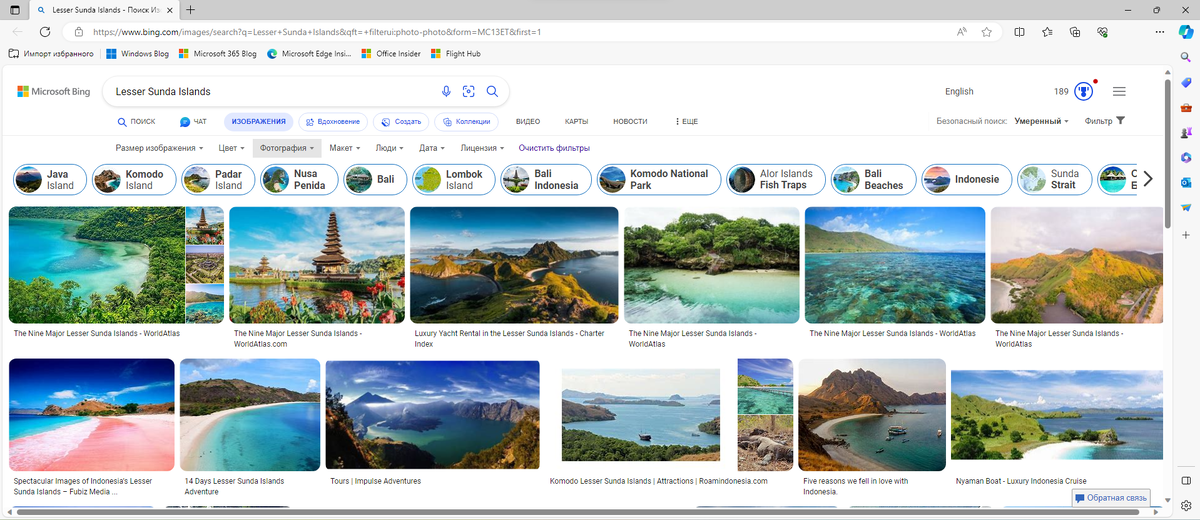Open Microsoft 365 icon in sidebar

pos(1185,157)
